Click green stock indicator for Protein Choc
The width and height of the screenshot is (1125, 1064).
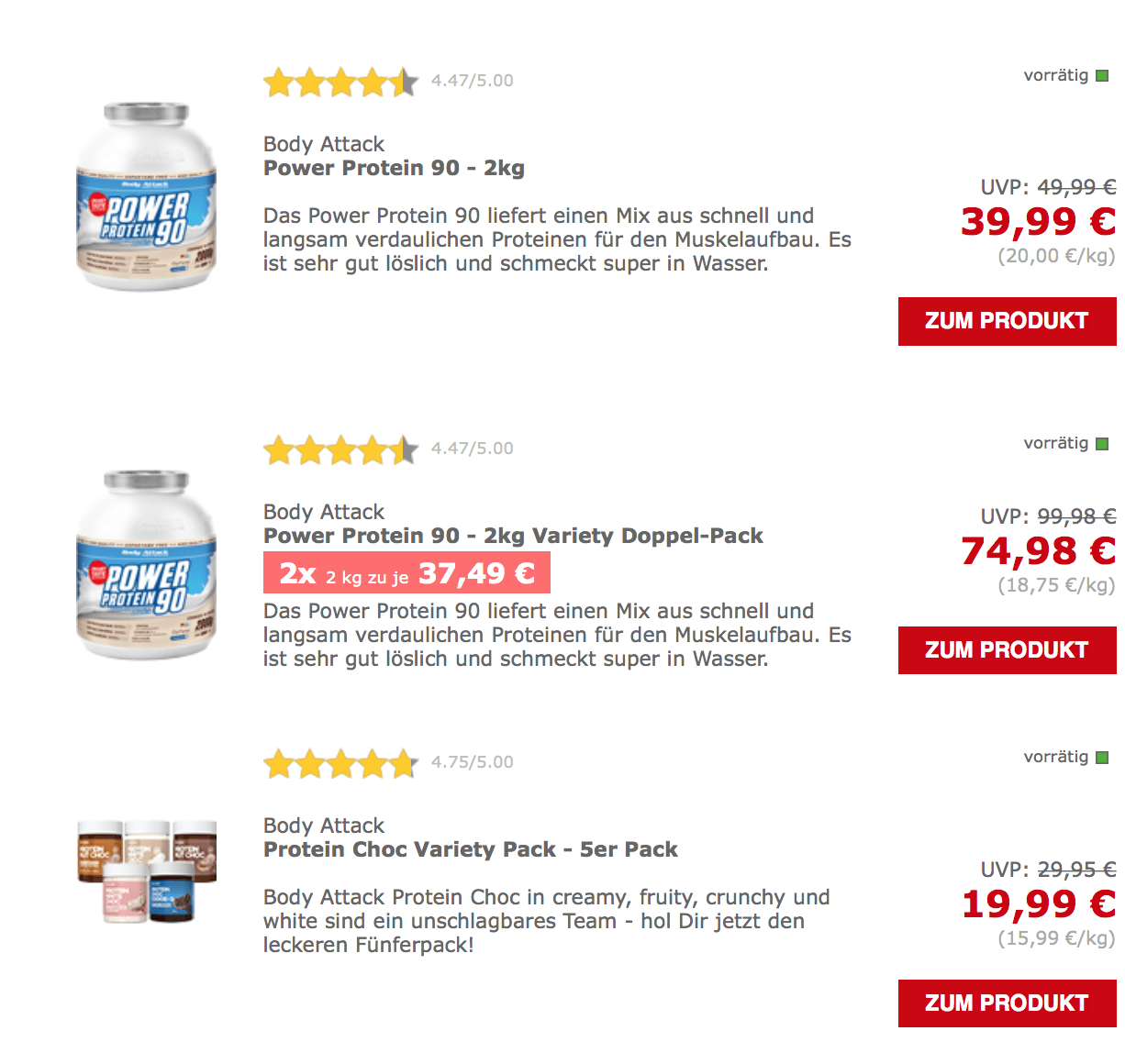click(x=1102, y=758)
